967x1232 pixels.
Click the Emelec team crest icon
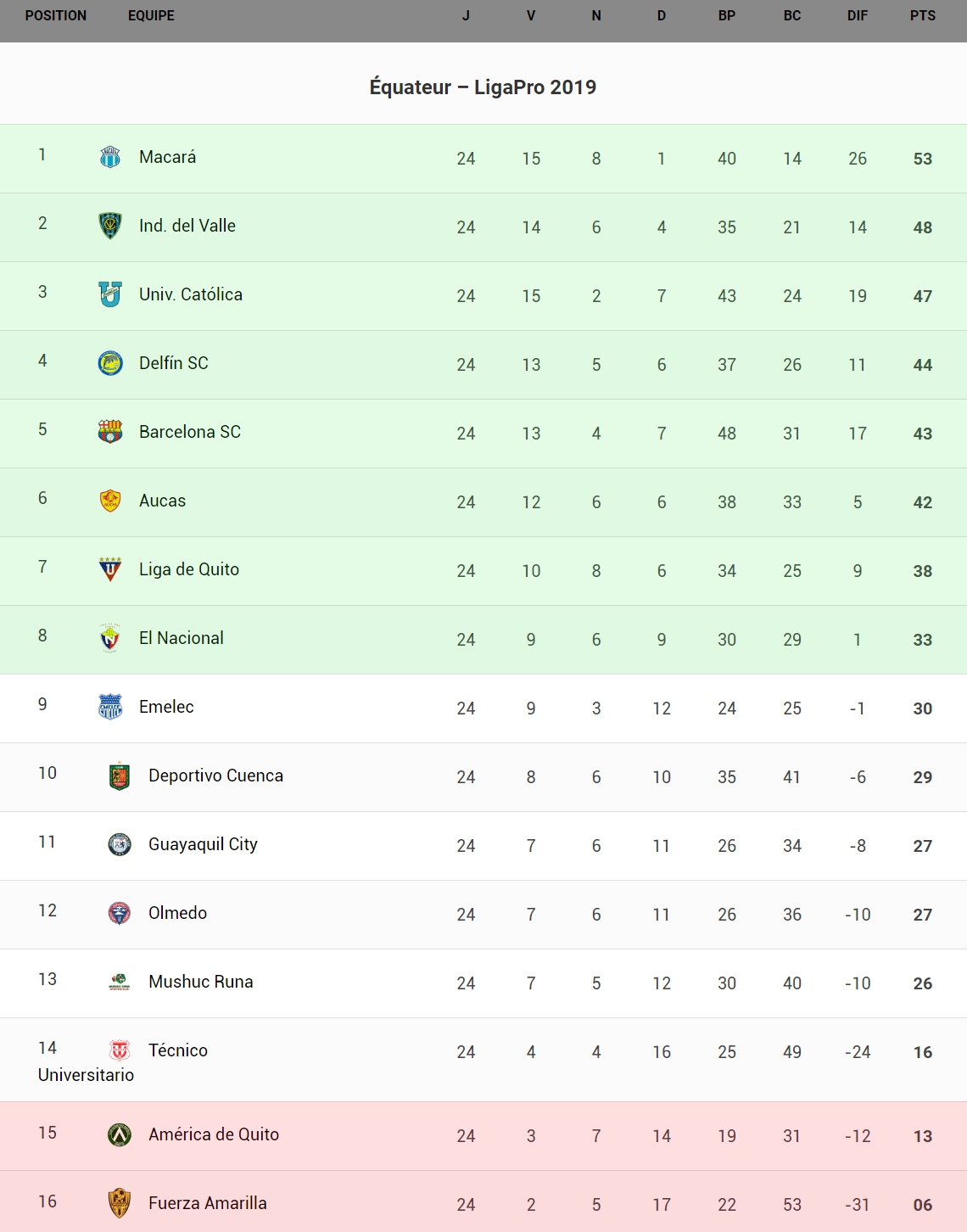[x=110, y=707]
